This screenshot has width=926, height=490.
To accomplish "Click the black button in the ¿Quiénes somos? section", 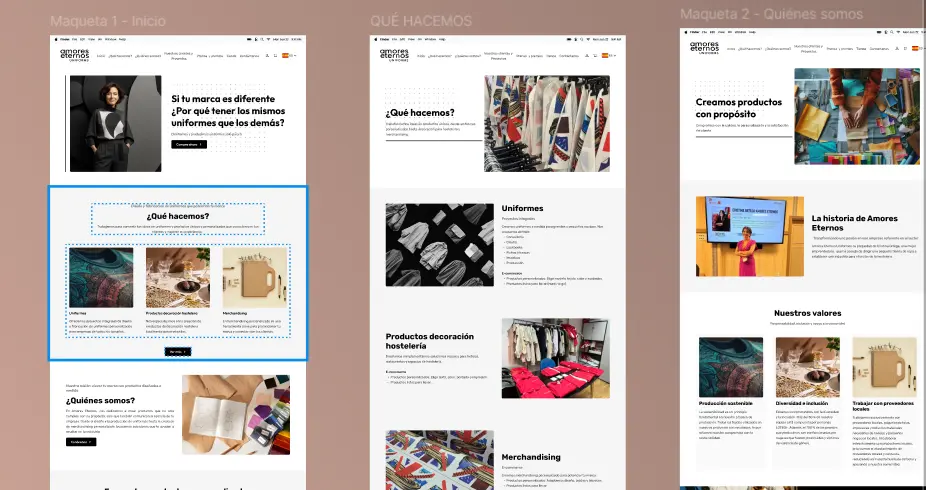I will [81, 441].
